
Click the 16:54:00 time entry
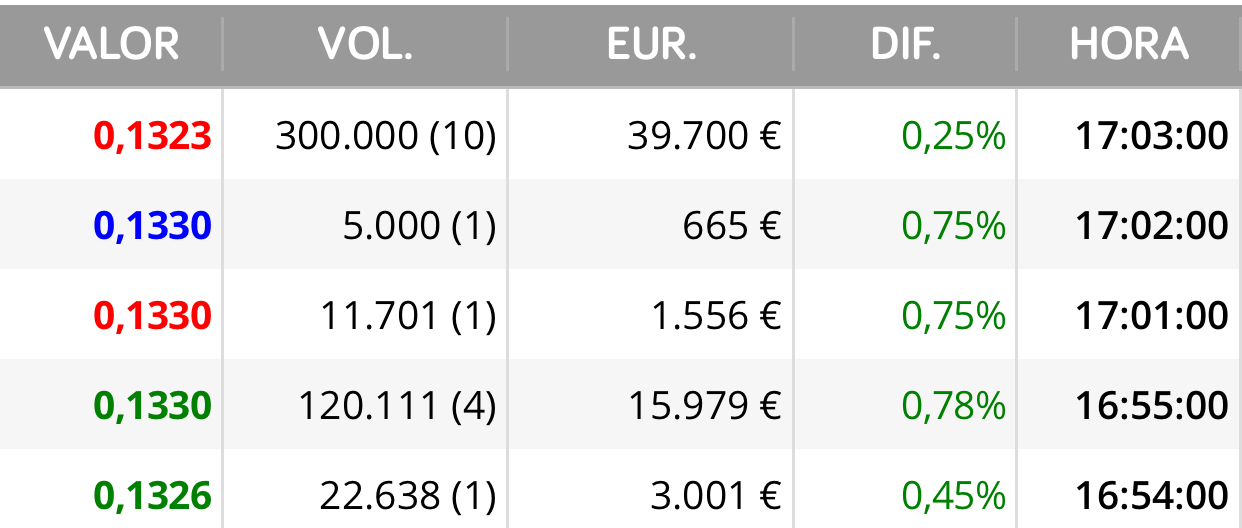pyautogui.click(x=1152, y=496)
